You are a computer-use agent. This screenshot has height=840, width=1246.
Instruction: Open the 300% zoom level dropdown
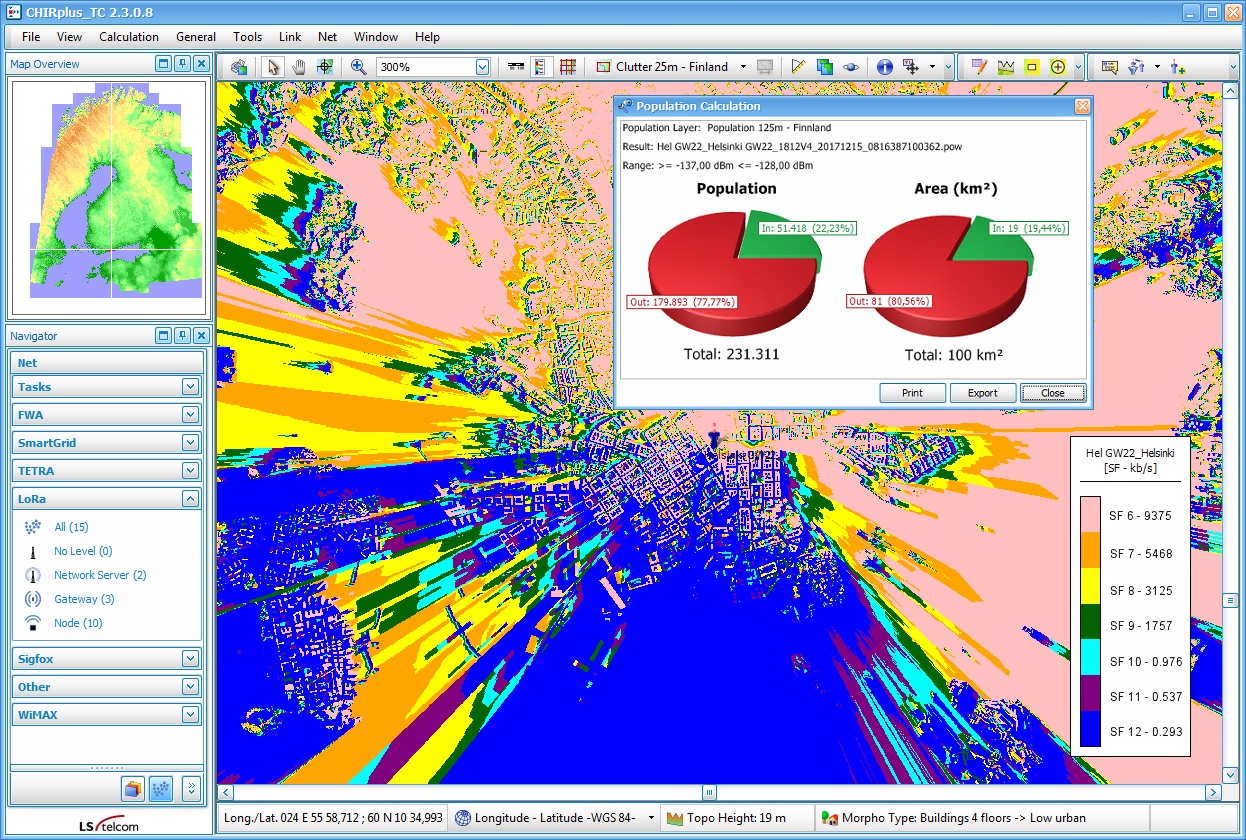tap(482, 67)
